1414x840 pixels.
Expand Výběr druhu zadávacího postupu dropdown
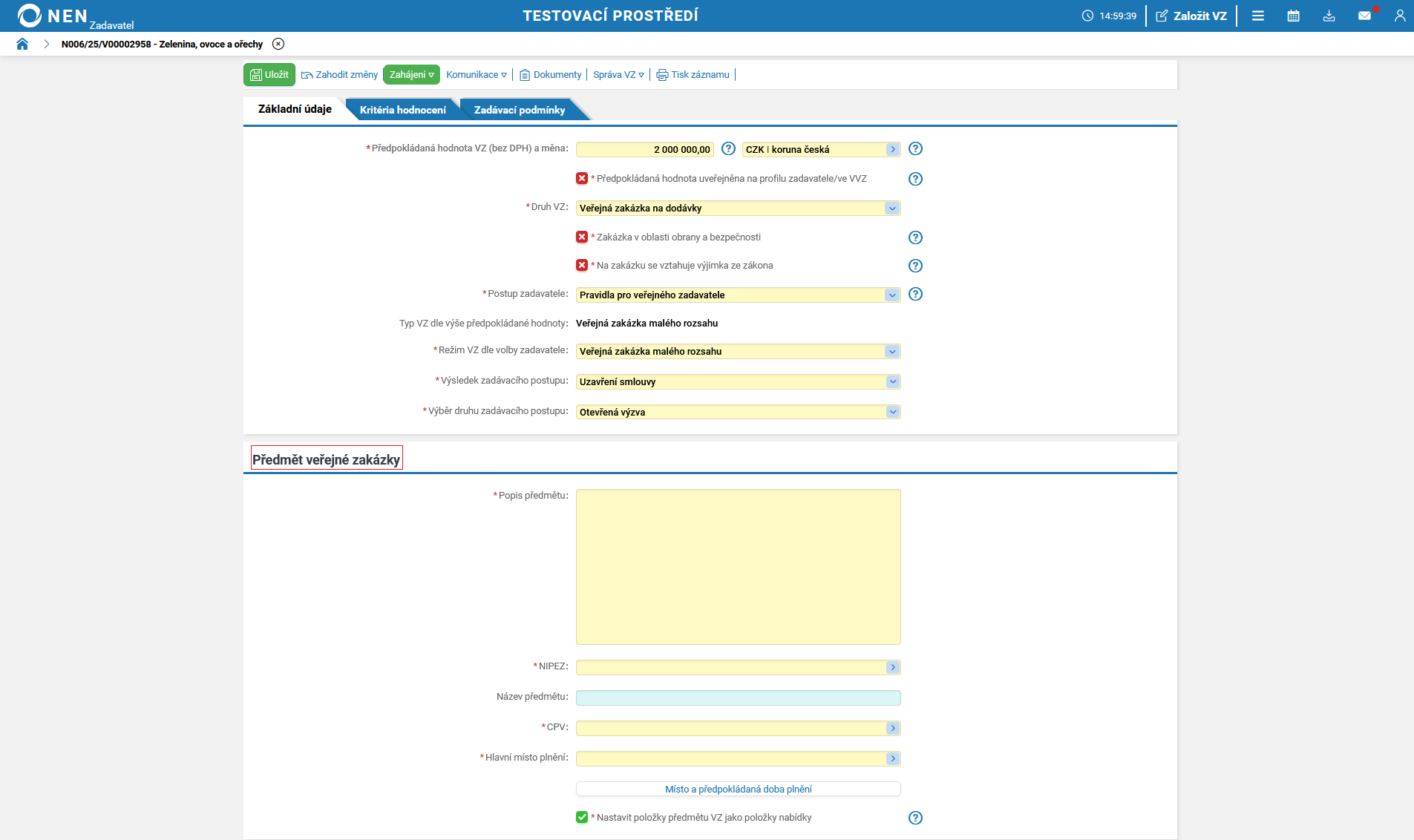click(891, 413)
